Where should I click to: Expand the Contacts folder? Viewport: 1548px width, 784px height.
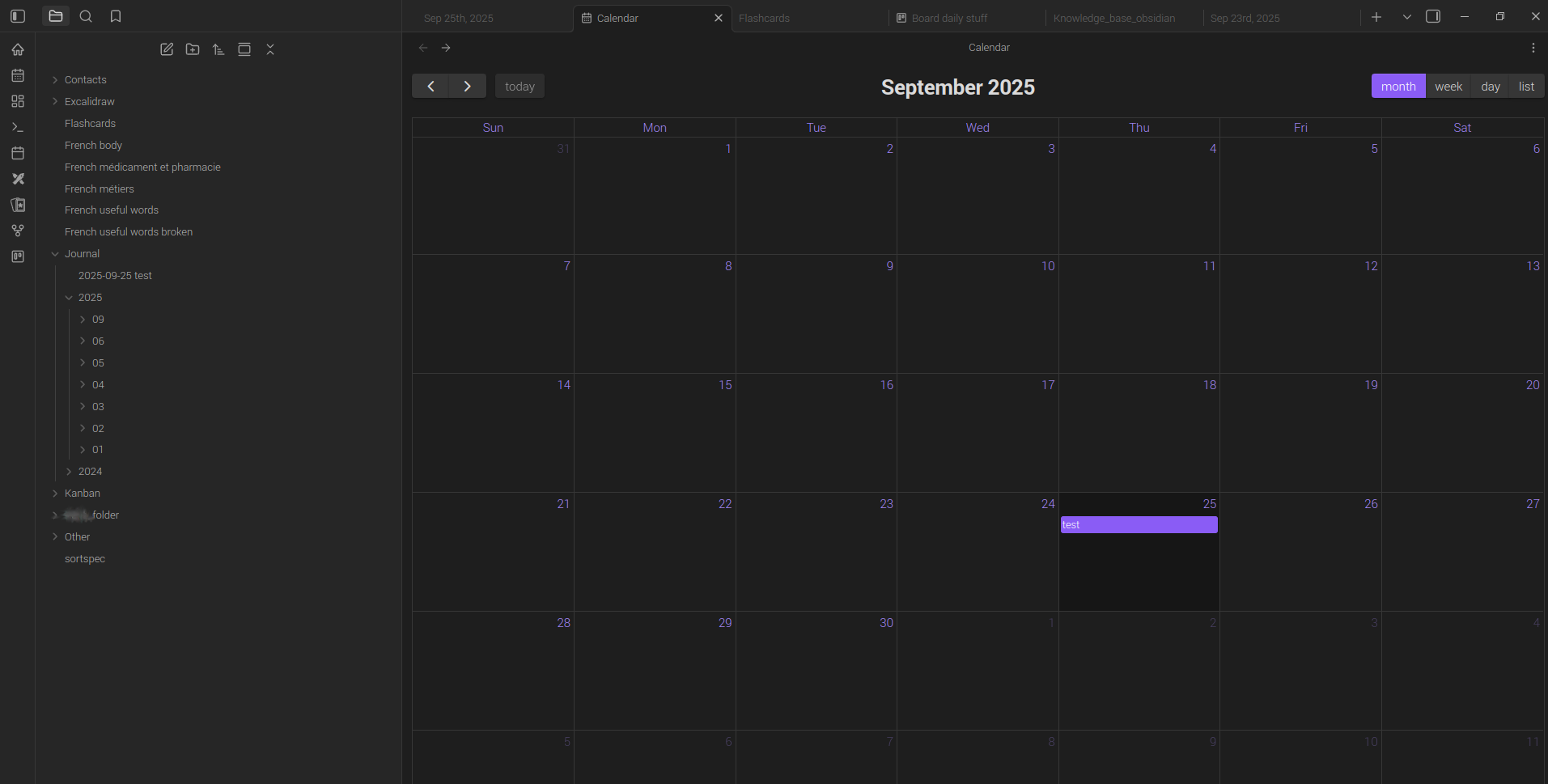tap(85, 79)
